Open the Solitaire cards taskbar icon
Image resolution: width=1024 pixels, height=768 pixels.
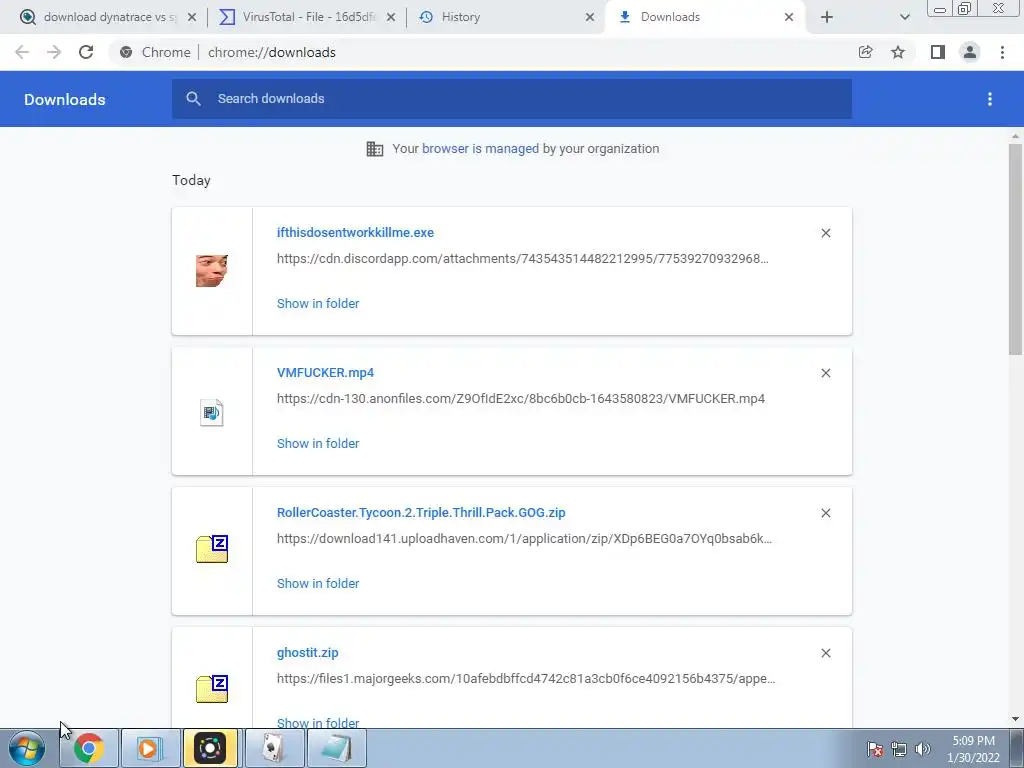(x=274, y=748)
